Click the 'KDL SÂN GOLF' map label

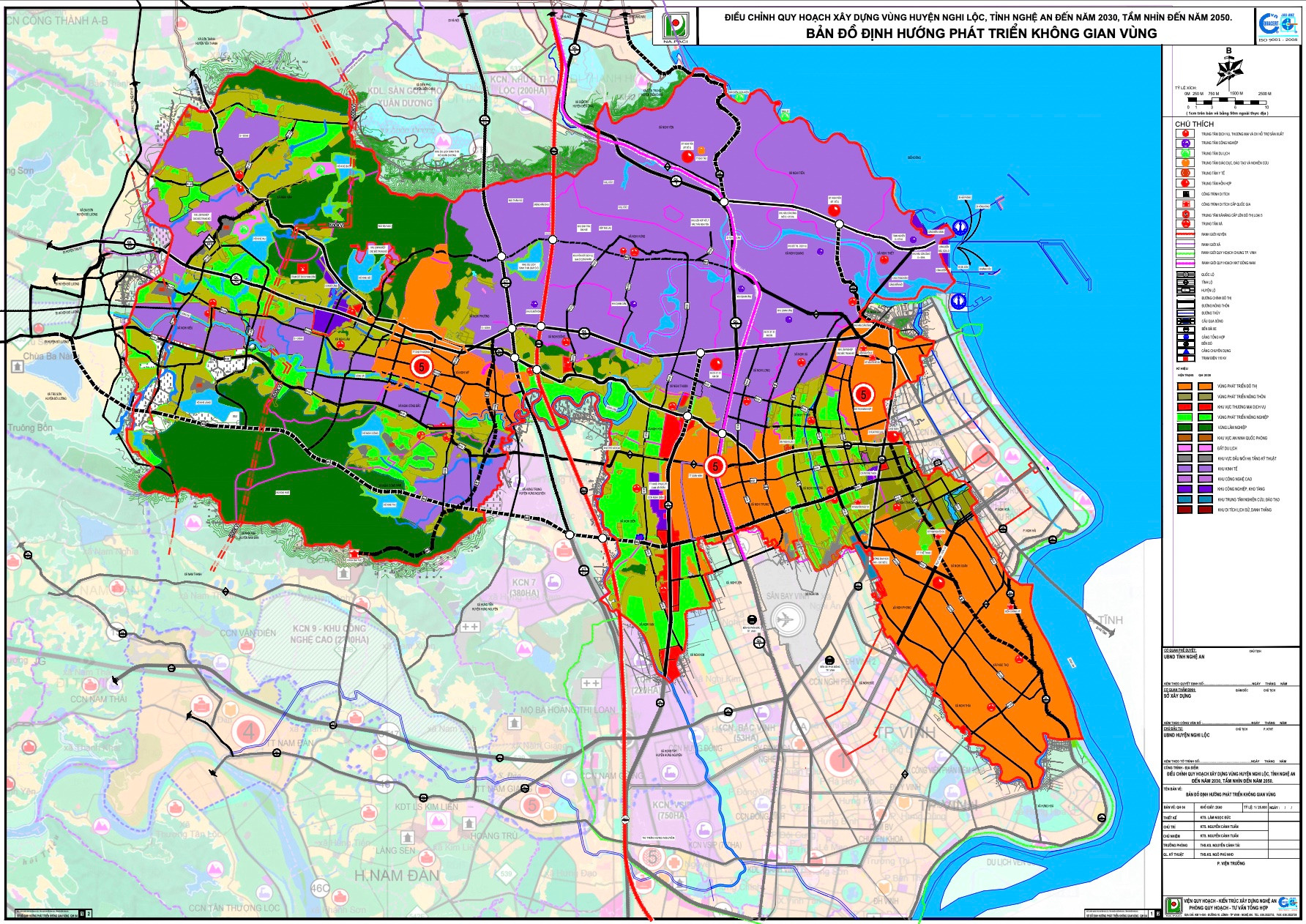(403, 92)
